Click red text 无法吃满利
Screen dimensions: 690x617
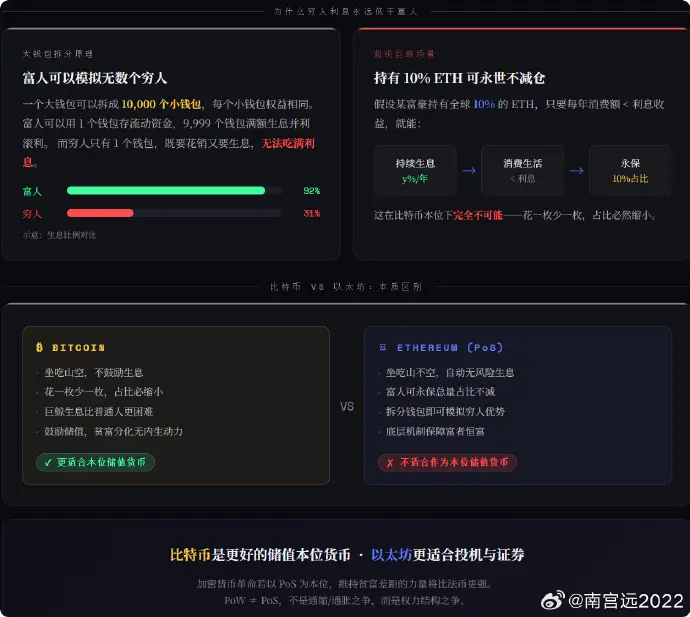click(288, 143)
